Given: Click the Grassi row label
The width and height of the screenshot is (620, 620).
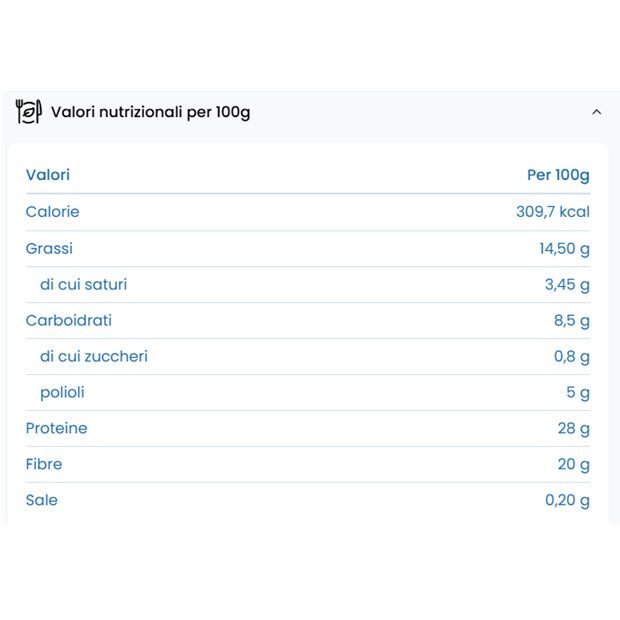Looking at the screenshot, I should (x=49, y=248).
